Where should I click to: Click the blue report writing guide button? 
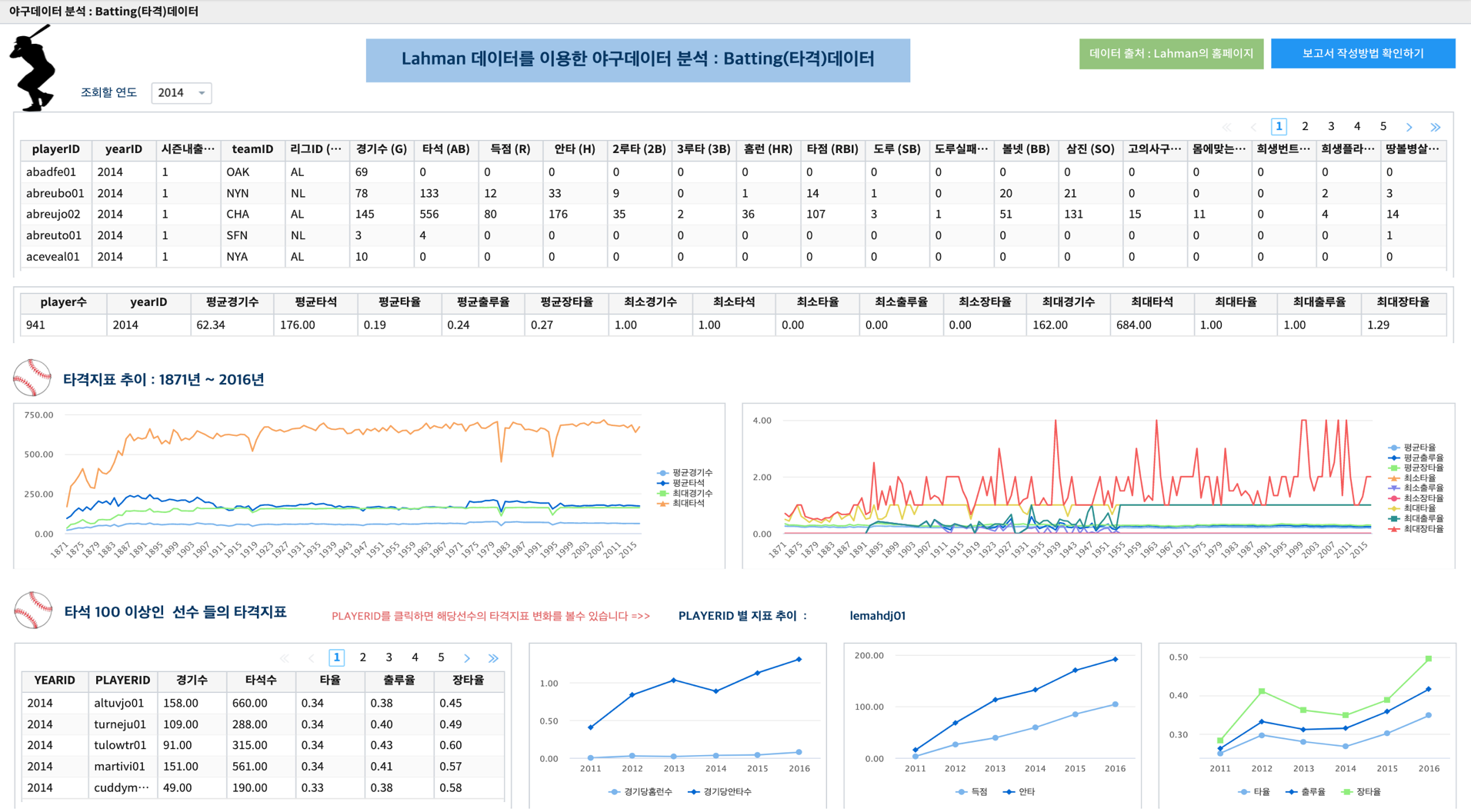[1363, 54]
